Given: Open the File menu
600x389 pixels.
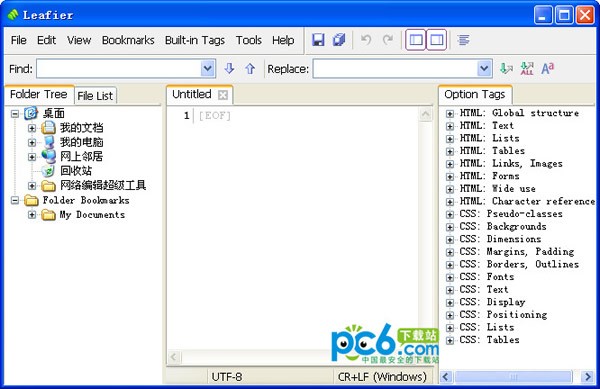Looking at the screenshot, I should [18, 40].
